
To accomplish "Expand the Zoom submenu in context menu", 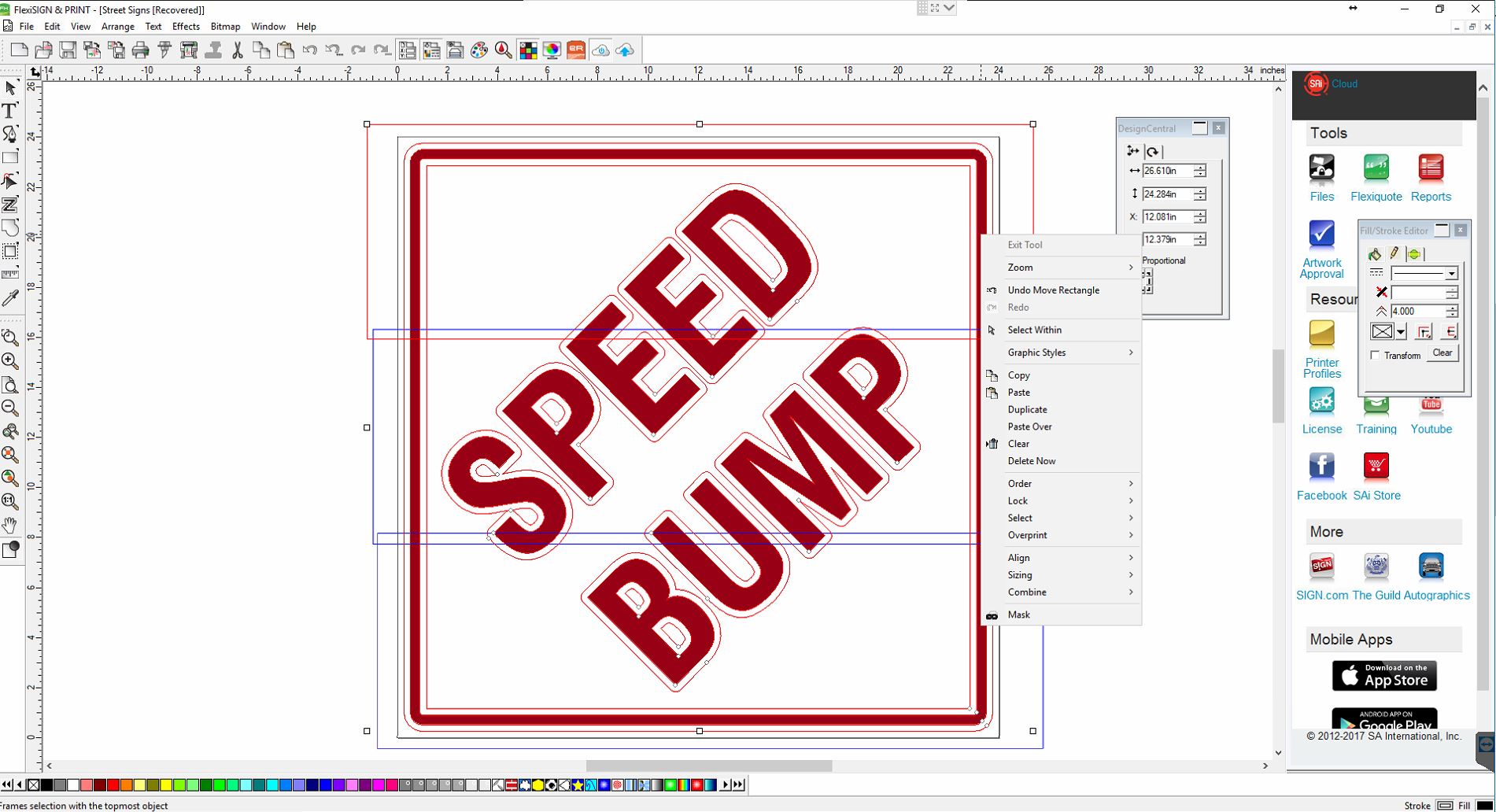I will [1062, 268].
